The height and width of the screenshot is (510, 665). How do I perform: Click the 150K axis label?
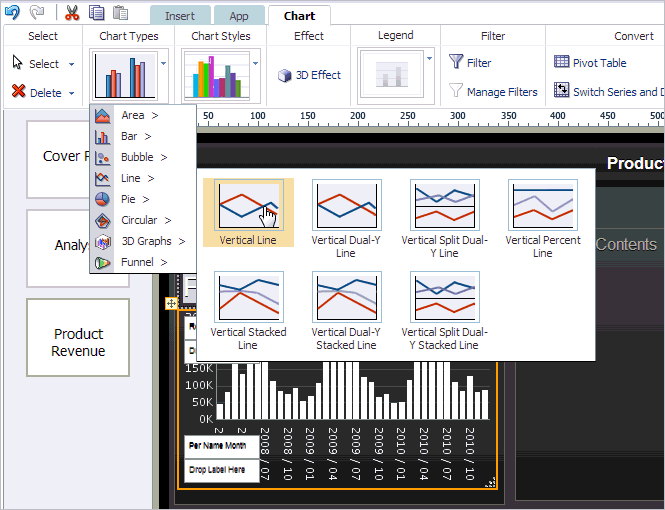tap(198, 368)
